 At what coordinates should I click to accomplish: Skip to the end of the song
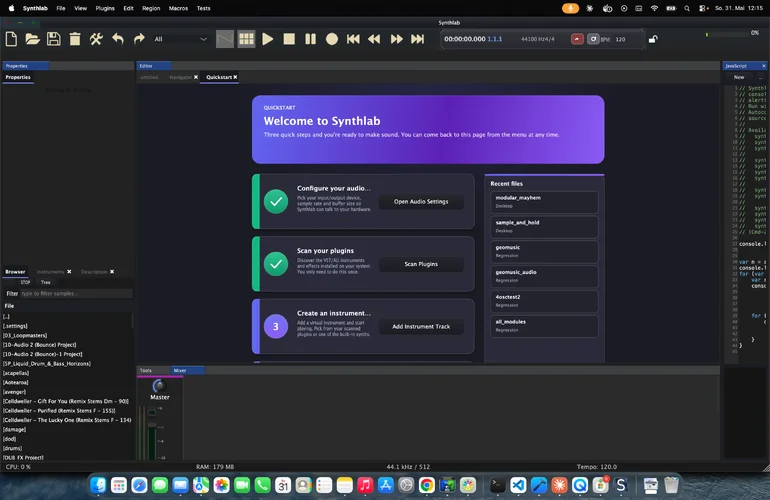point(417,39)
